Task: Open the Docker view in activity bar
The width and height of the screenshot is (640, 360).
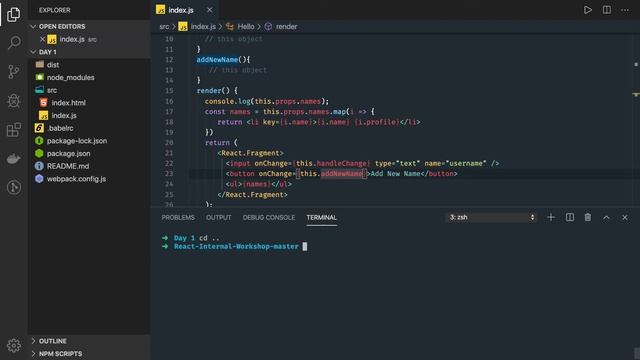Action: click(13, 159)
